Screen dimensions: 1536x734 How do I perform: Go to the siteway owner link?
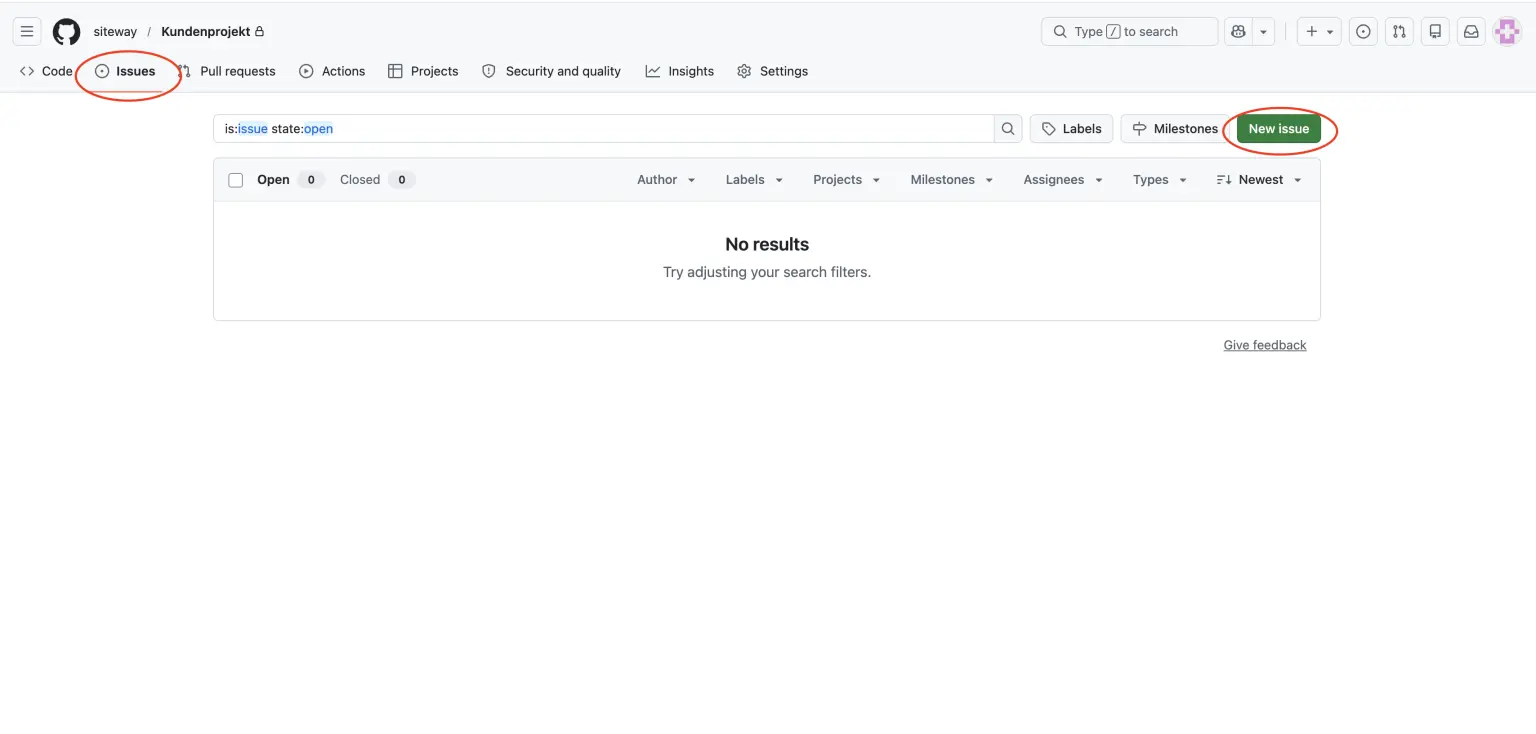click(115, 31)
